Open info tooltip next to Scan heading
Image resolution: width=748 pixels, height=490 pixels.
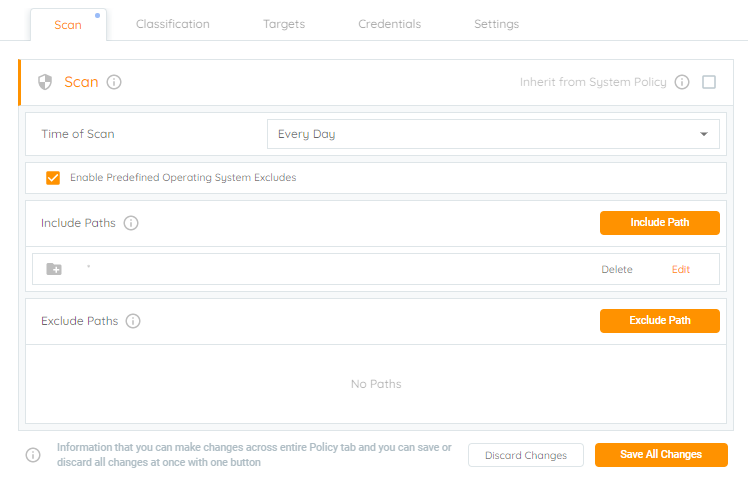click(x=114, y=82)
